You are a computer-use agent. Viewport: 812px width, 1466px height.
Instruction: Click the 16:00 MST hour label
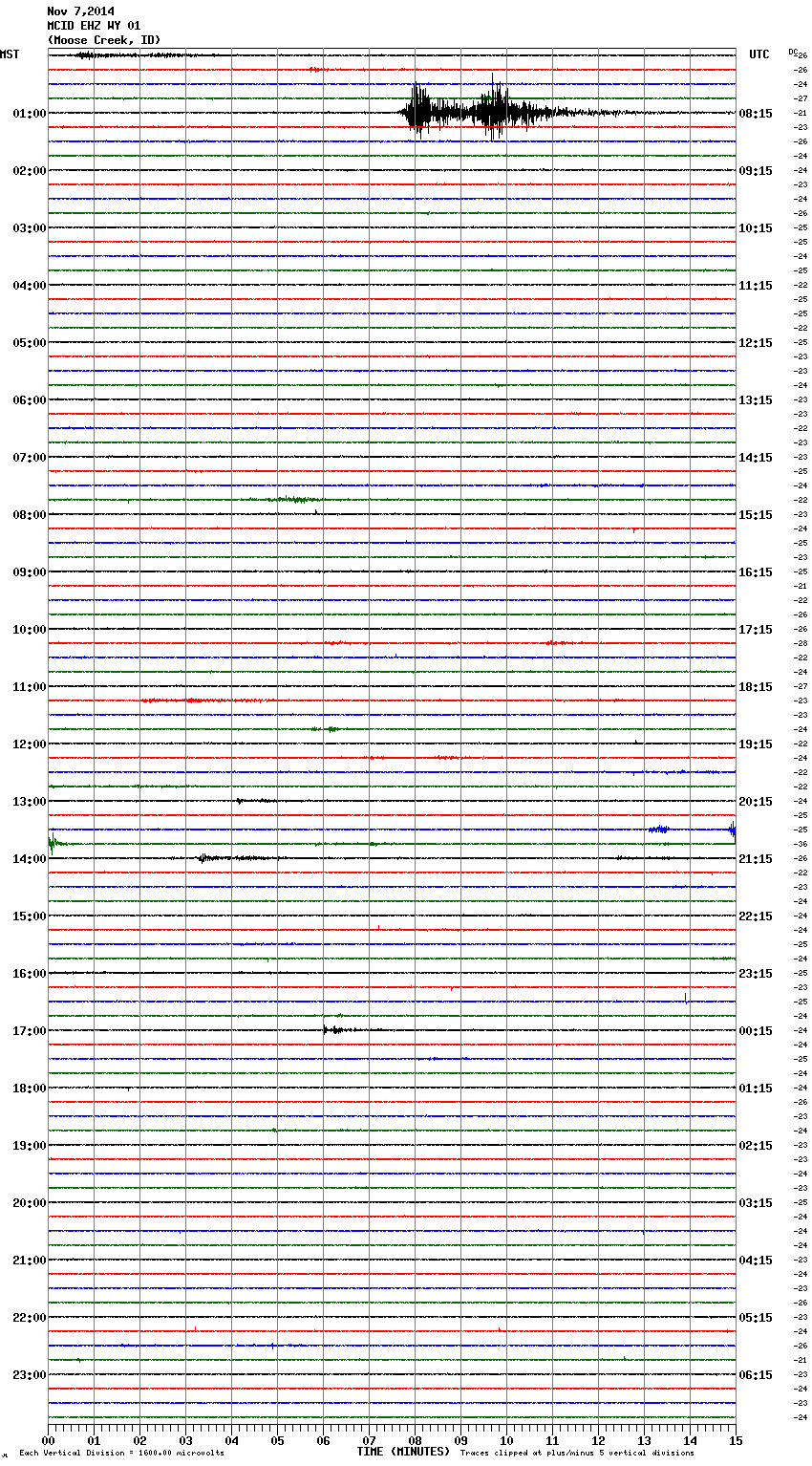30,974
